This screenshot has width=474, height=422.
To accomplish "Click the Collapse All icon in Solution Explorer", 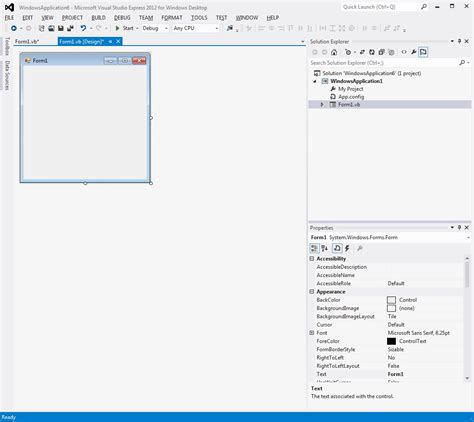I will pos(382,52).
